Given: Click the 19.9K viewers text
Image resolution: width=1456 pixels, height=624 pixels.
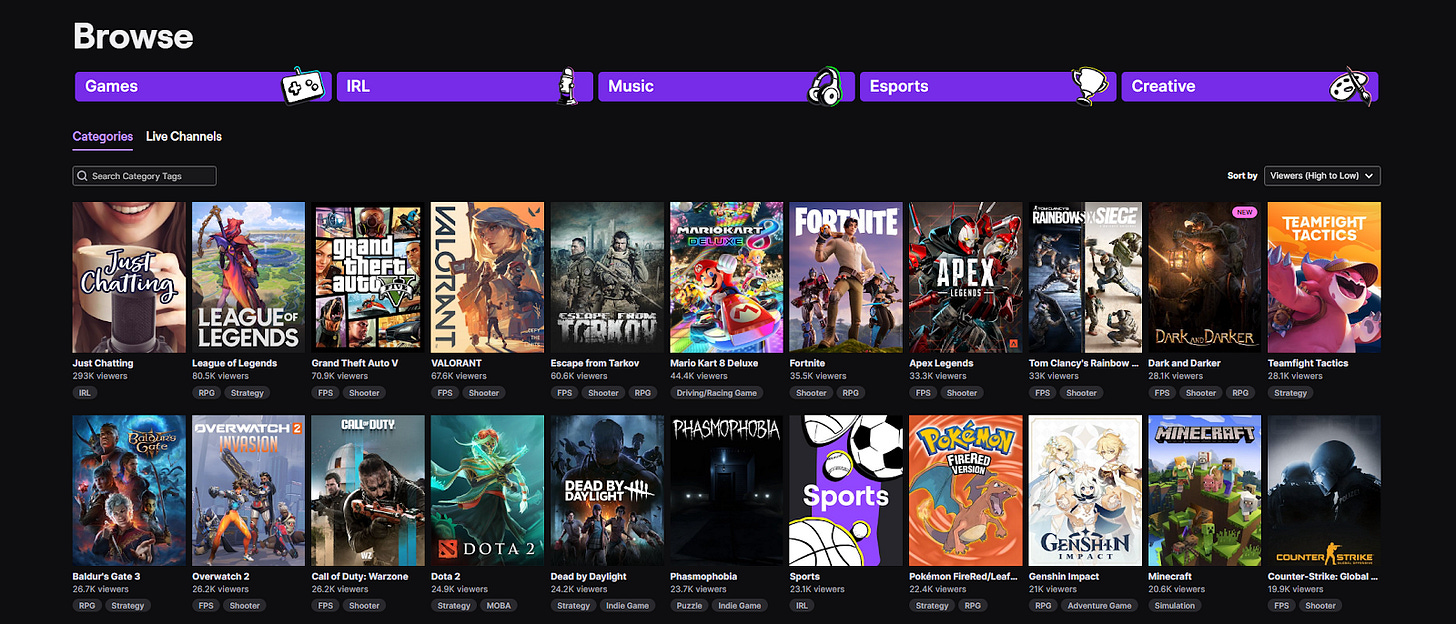Looking at the screenshot, I should click(1296, 589).
